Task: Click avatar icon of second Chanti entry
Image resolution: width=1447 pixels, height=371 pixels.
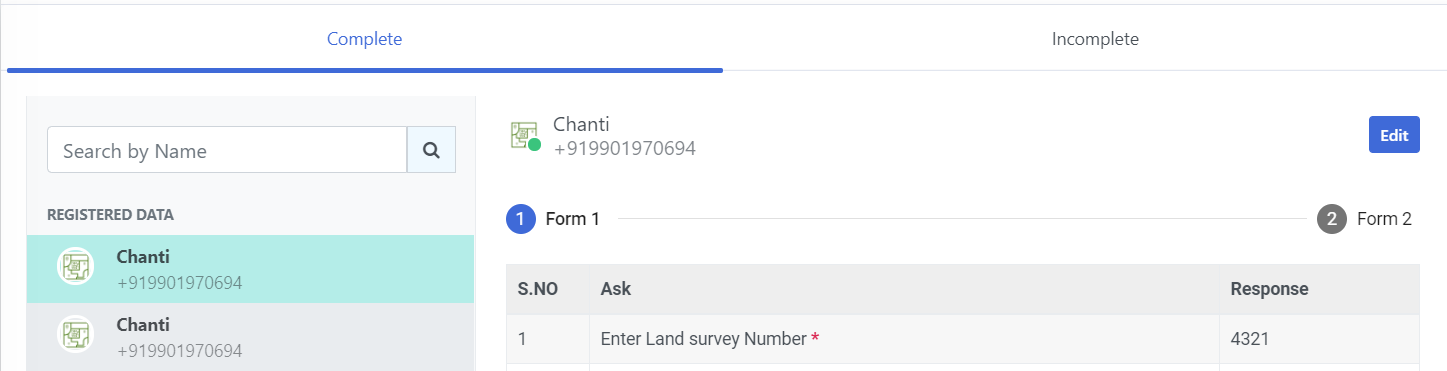Action: [x=75, y=334]
